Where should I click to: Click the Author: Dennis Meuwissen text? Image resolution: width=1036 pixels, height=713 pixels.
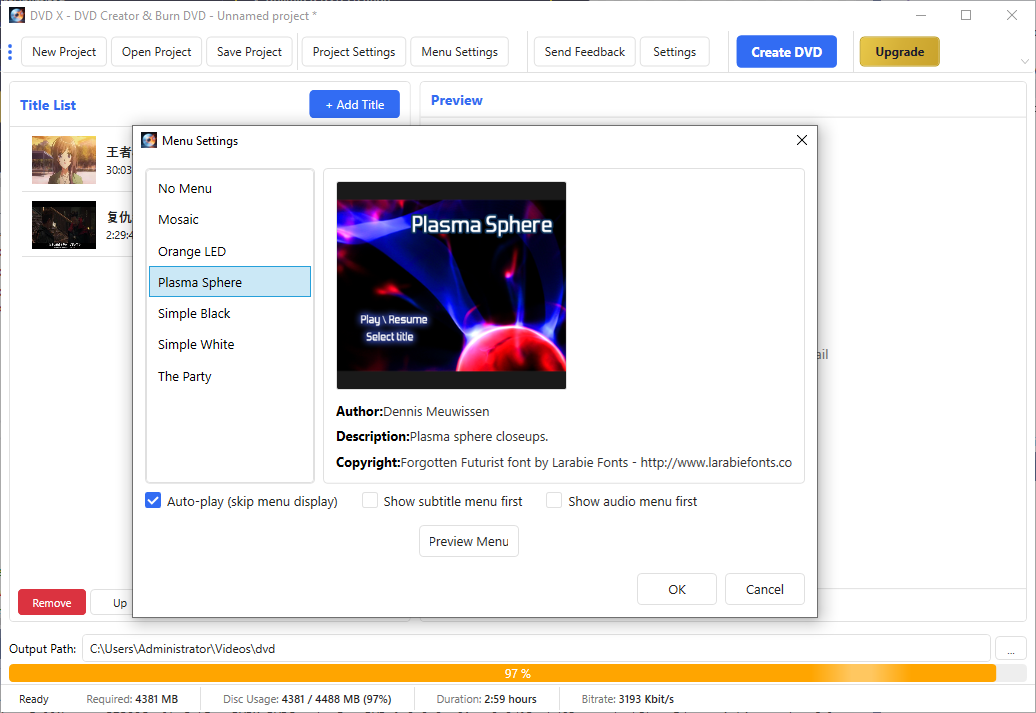[412, 411]
